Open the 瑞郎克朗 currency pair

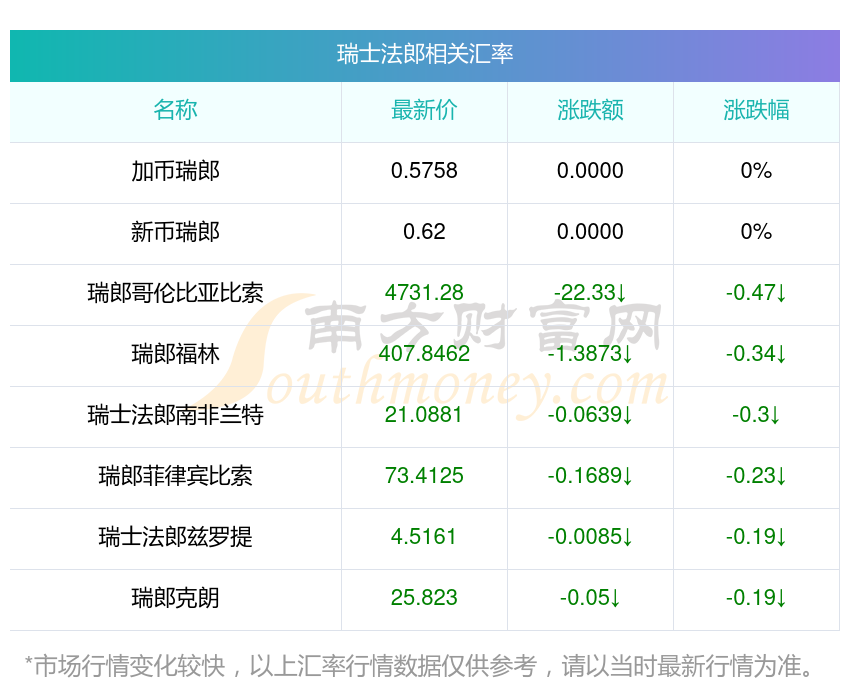click(175, 598)
